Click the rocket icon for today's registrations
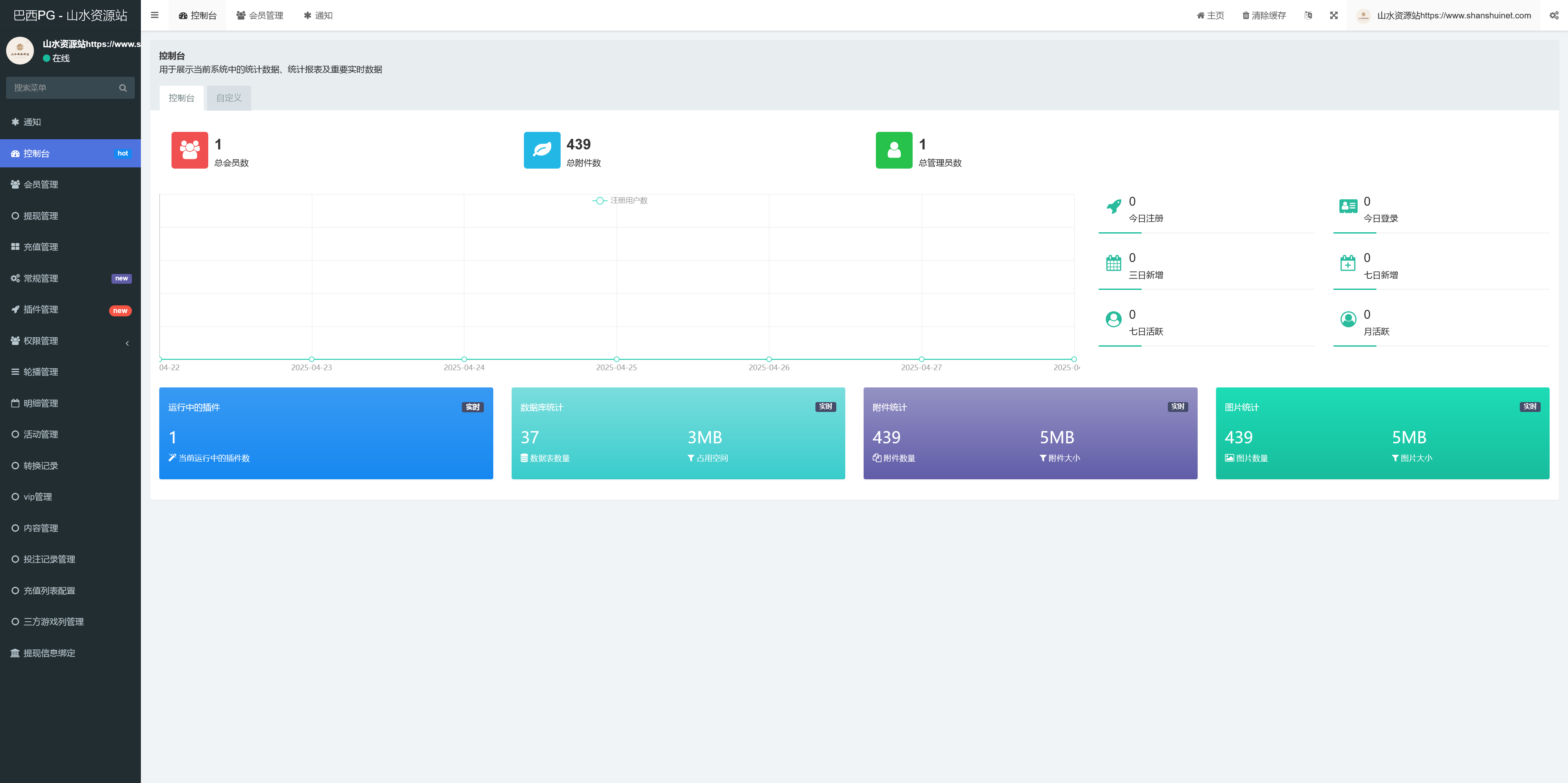Screen dimensions: 1568x783 point(1113,207)
